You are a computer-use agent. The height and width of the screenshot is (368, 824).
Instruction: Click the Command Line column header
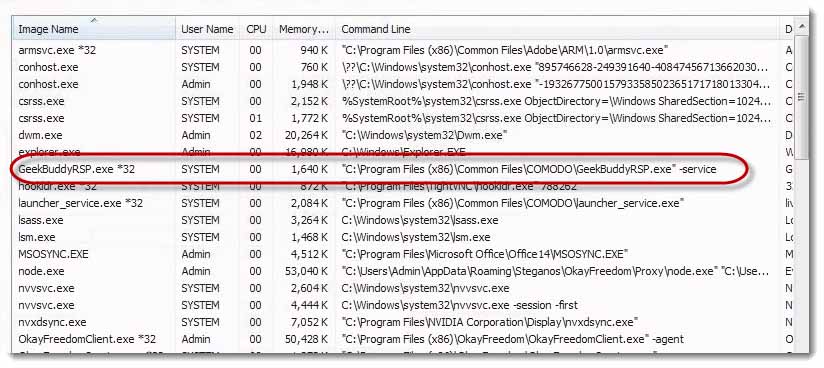pos(558,29)
